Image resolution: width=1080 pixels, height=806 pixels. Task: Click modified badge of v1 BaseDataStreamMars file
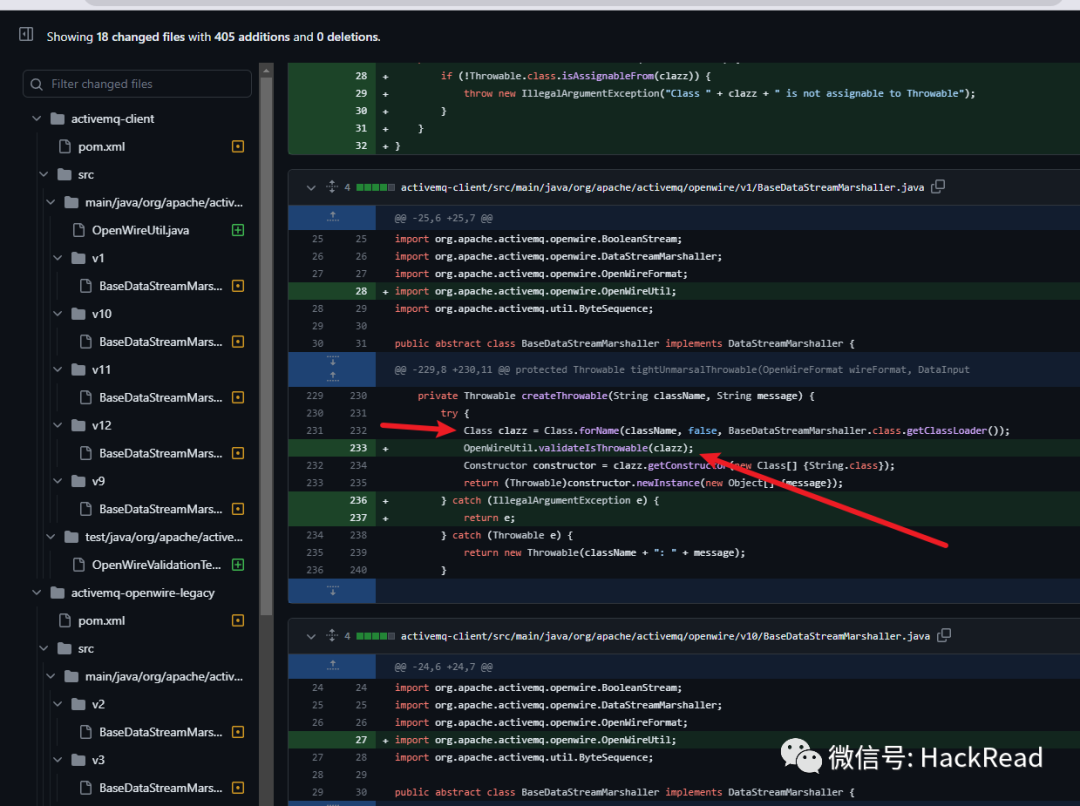tap(238, 286)
